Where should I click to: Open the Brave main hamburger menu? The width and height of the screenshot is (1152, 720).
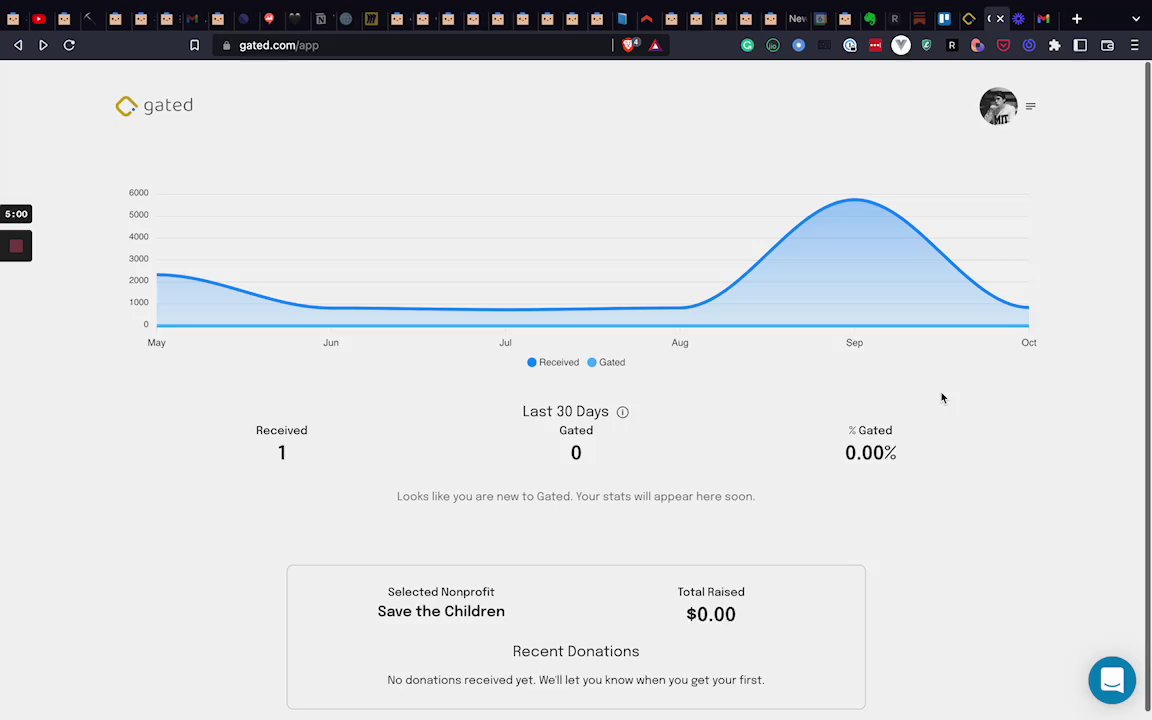click(1134, 46)
